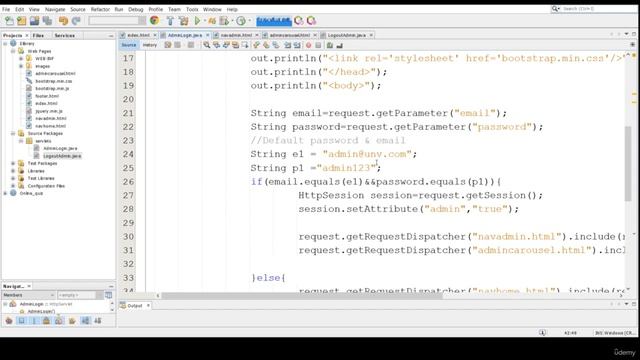The image size is (640, 360).
Task: Open the Debug menu
Action: (136, 9)
